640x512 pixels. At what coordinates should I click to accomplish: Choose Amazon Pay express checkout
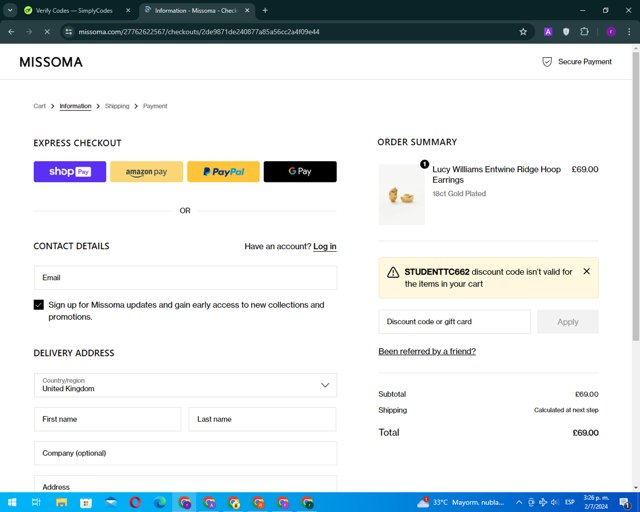(x=147, y=171)
